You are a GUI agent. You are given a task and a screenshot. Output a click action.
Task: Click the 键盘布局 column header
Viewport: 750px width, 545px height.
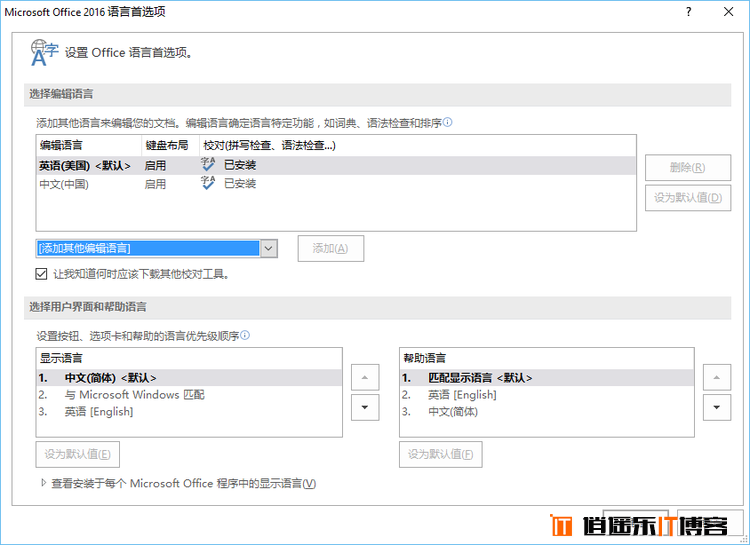[x=170, y=145]
